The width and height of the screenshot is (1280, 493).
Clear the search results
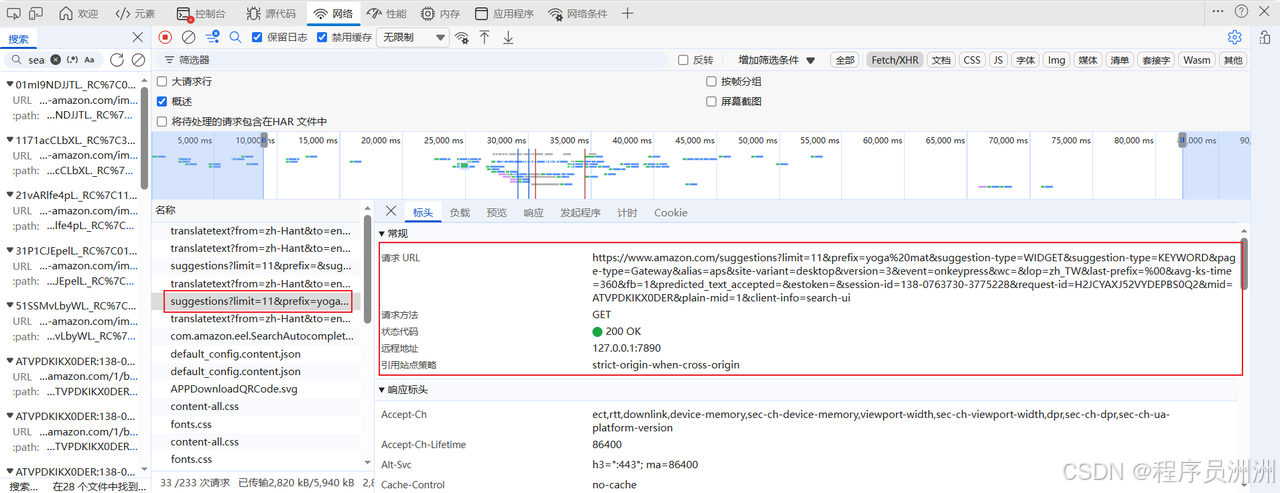[138, 60]
